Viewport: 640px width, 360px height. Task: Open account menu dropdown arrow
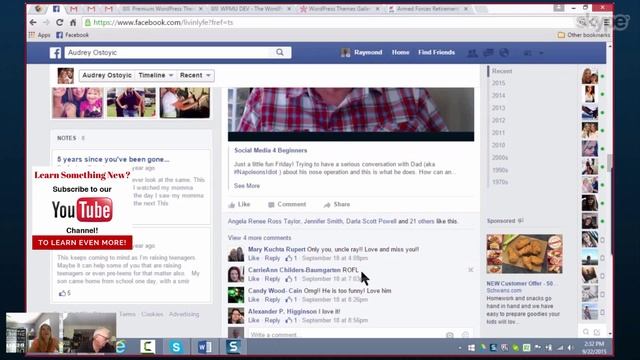[x=541, y=53]
